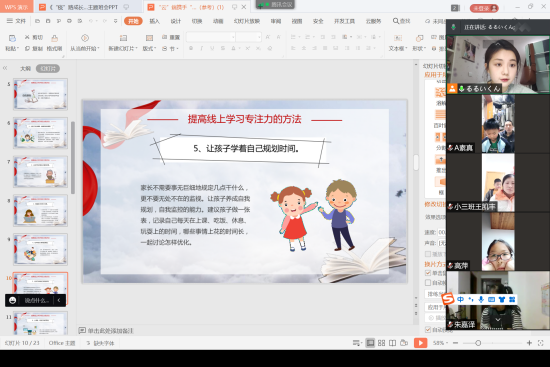Switch chat language toggle 中 in Sogou bar

tap(461, 299)
